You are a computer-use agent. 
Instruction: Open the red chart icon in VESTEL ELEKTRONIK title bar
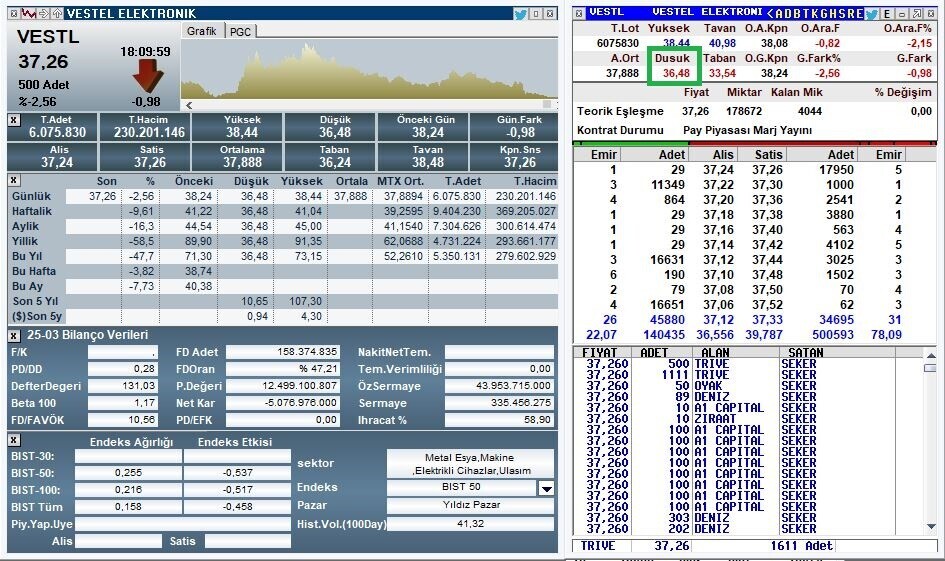pos(28,13)
